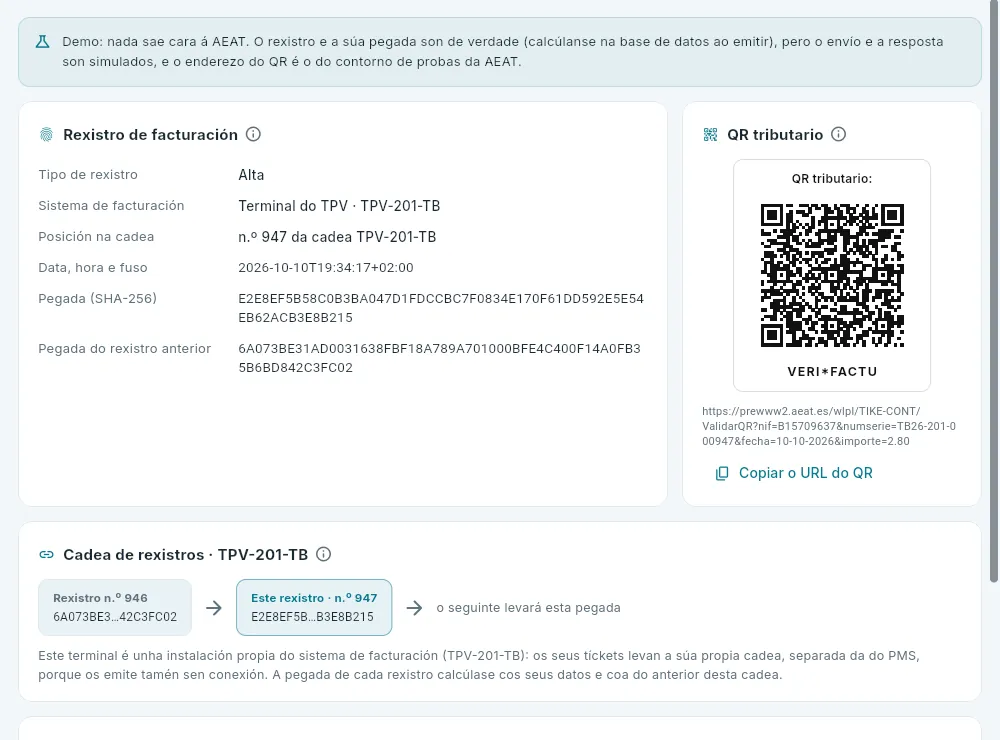Screen dimensions: 1000x740
Task: Click the prewww2.aeat.es validation URL text
Action: (x=828, y=426)
